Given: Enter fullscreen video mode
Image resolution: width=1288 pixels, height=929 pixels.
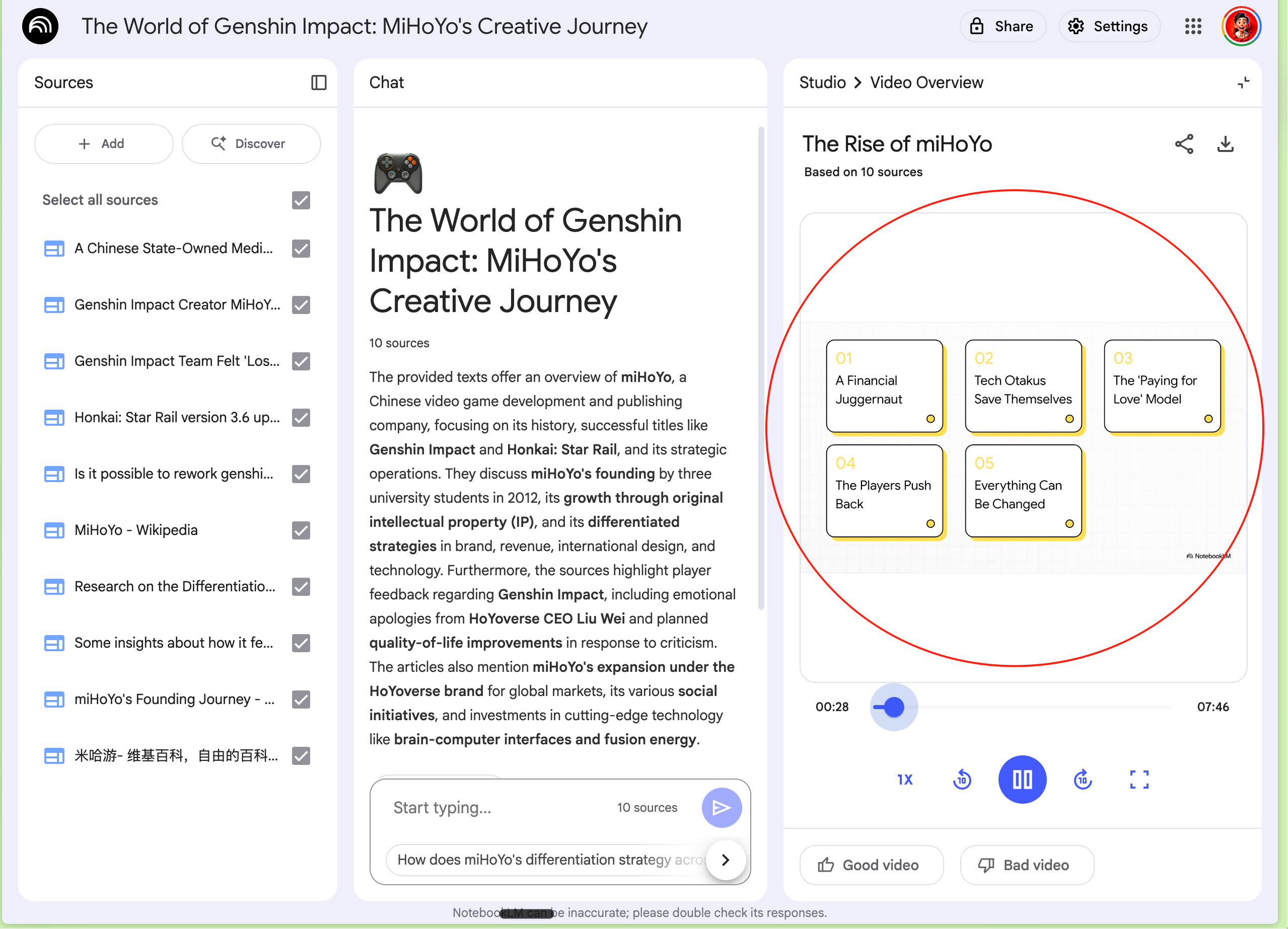Looking at the screenshot, I should coord(1138,780).
